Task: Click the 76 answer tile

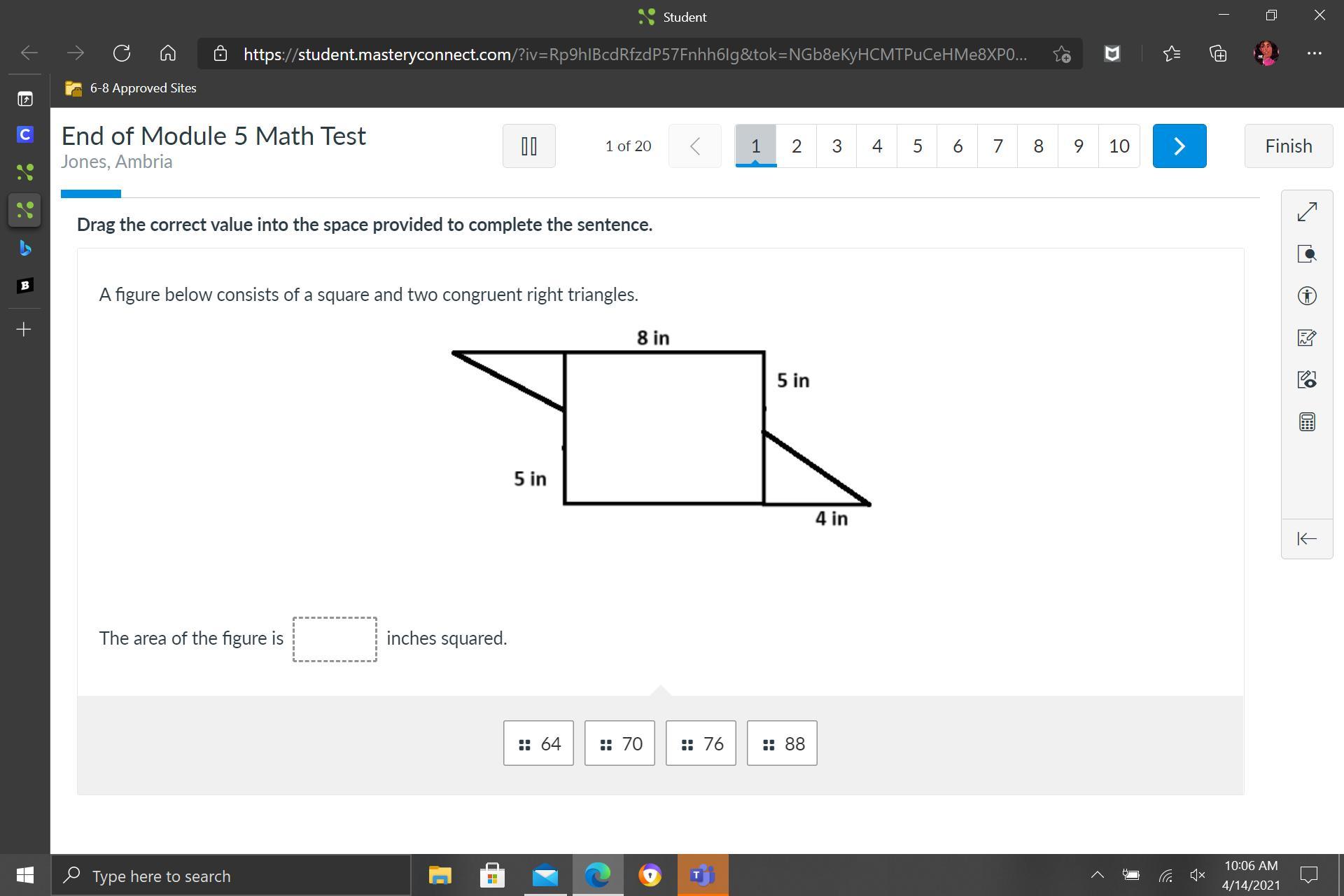Action: (x=701, y=743)
